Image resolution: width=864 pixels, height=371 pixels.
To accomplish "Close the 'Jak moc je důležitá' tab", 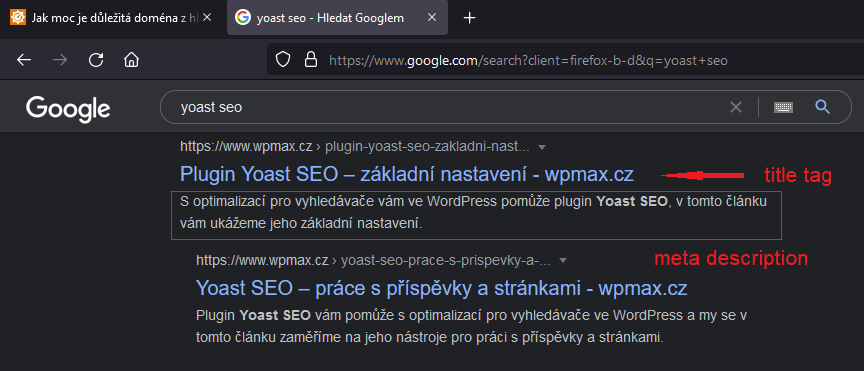I will [207, 18].
